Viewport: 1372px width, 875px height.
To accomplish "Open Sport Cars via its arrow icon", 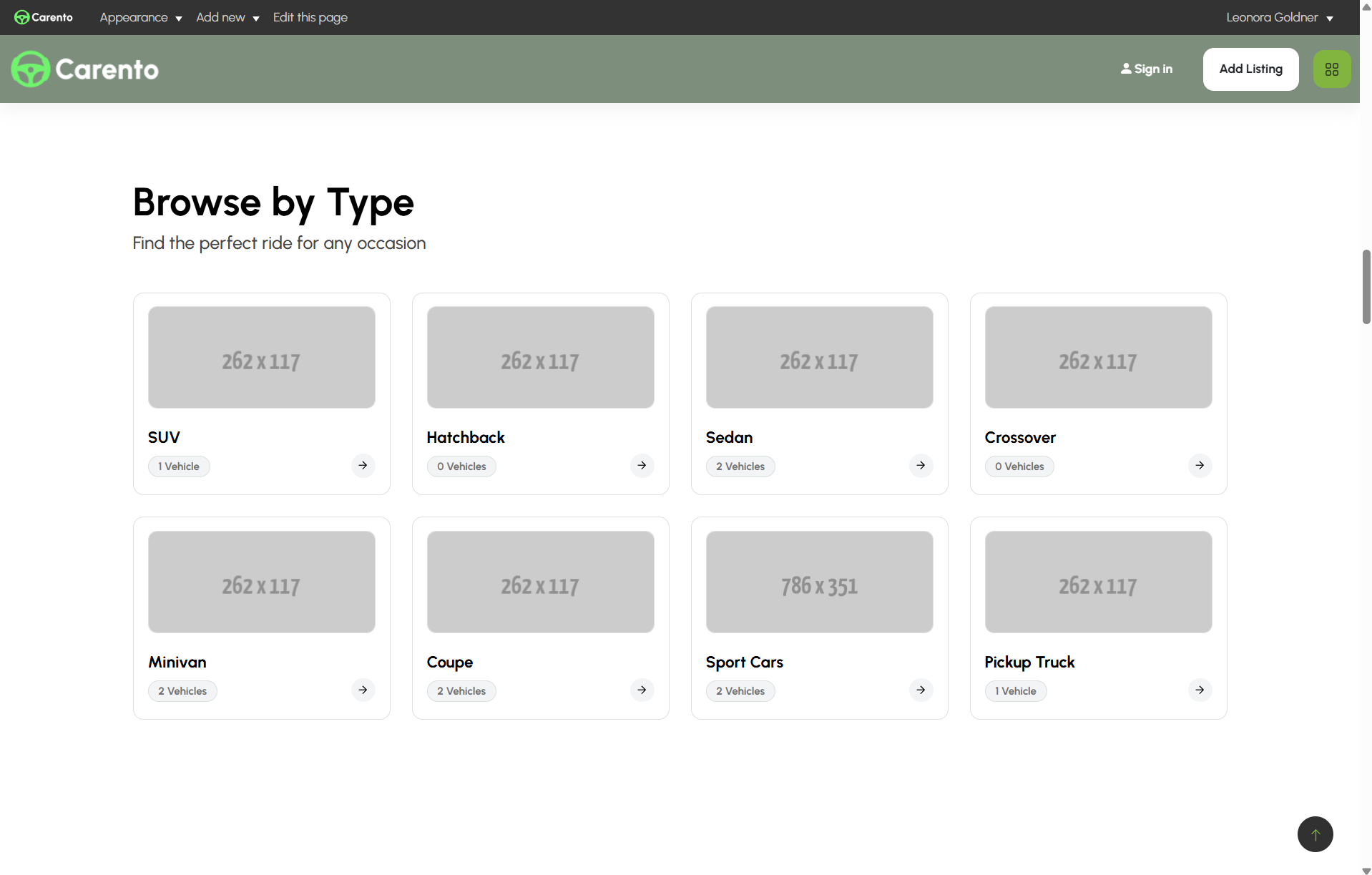I will point(921,690).
